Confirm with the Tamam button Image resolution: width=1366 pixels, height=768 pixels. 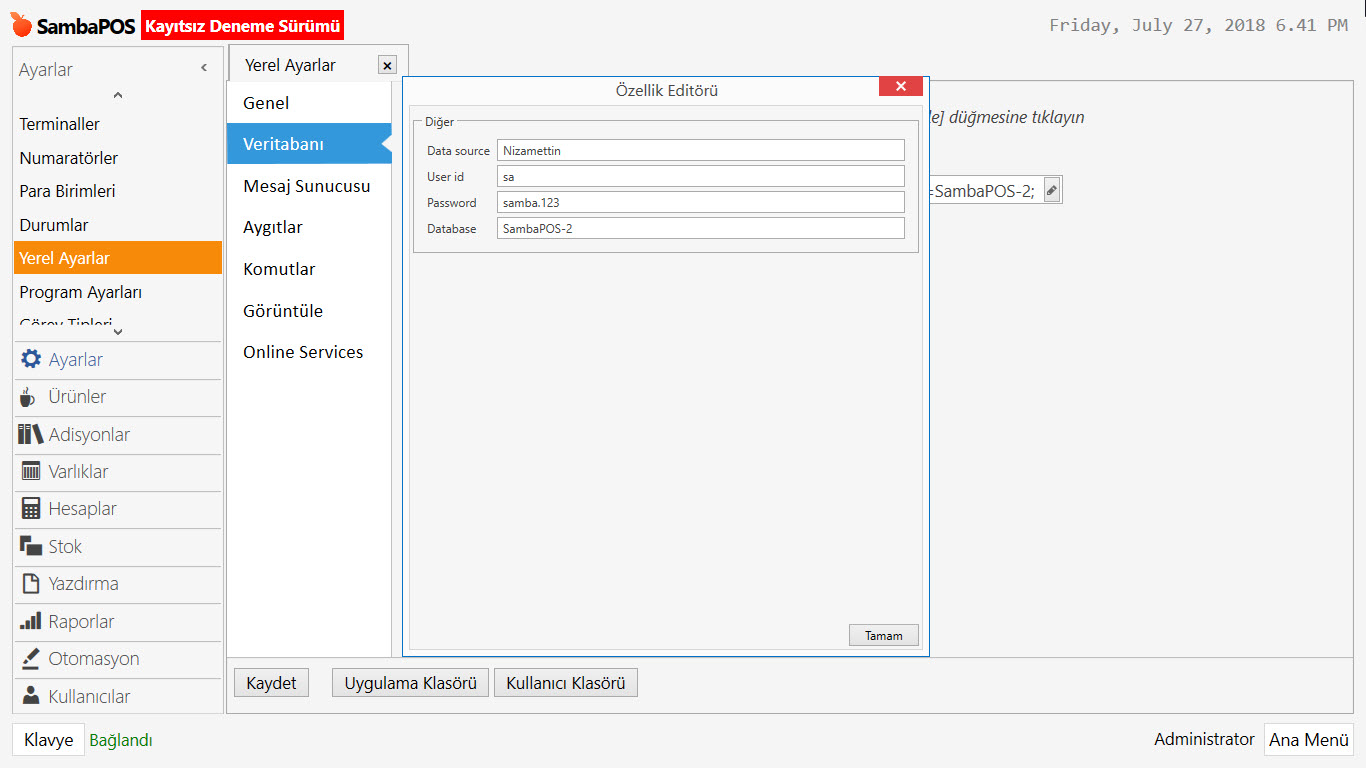[x=883, y=635]
